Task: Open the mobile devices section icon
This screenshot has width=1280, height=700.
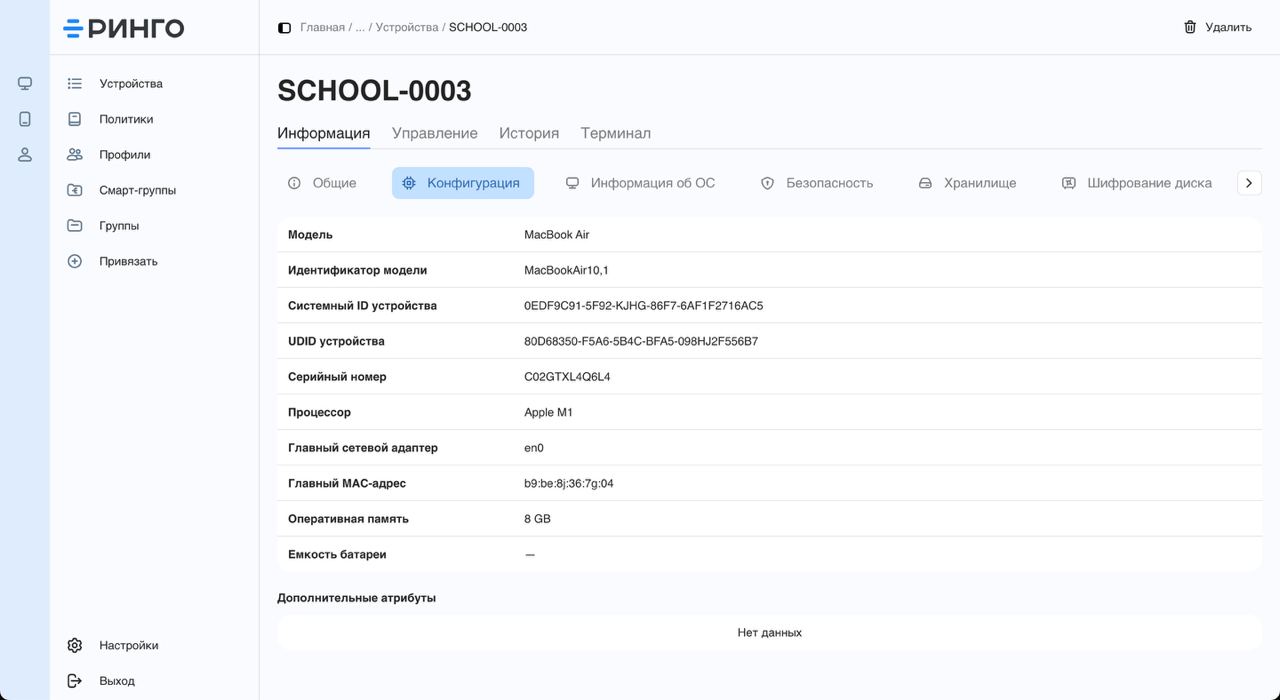Action: (x=24, y=118)
